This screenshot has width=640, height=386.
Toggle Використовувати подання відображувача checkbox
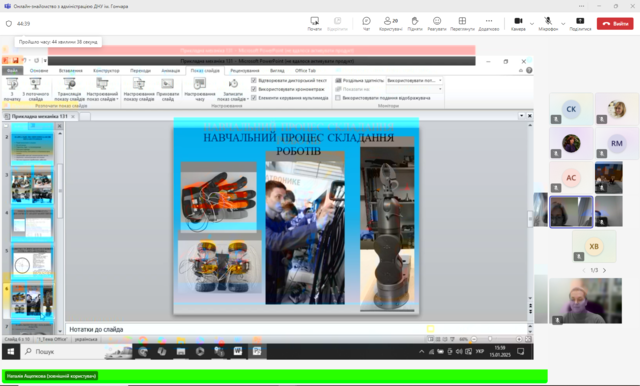338,98
